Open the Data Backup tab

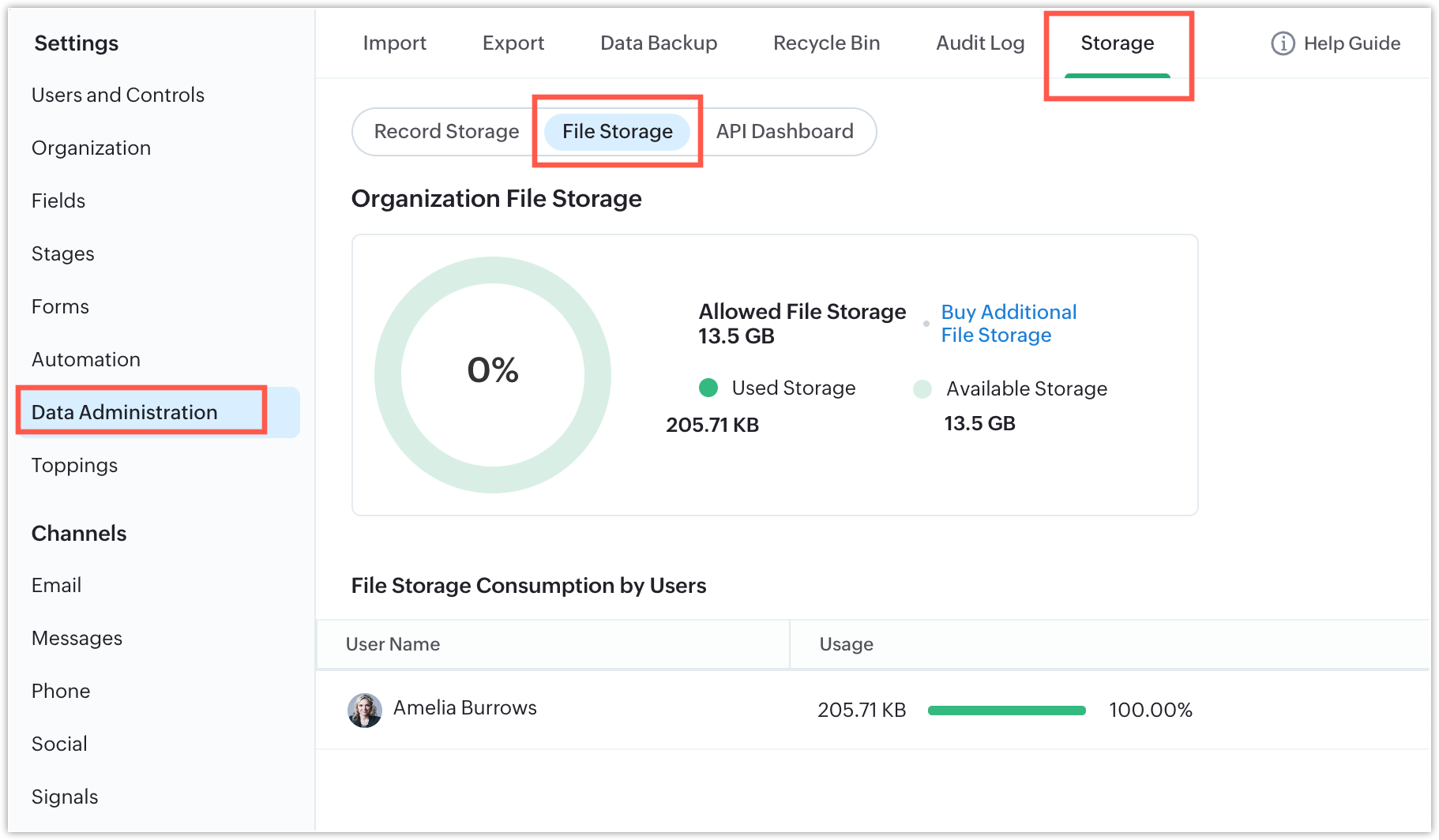(659, 43)
